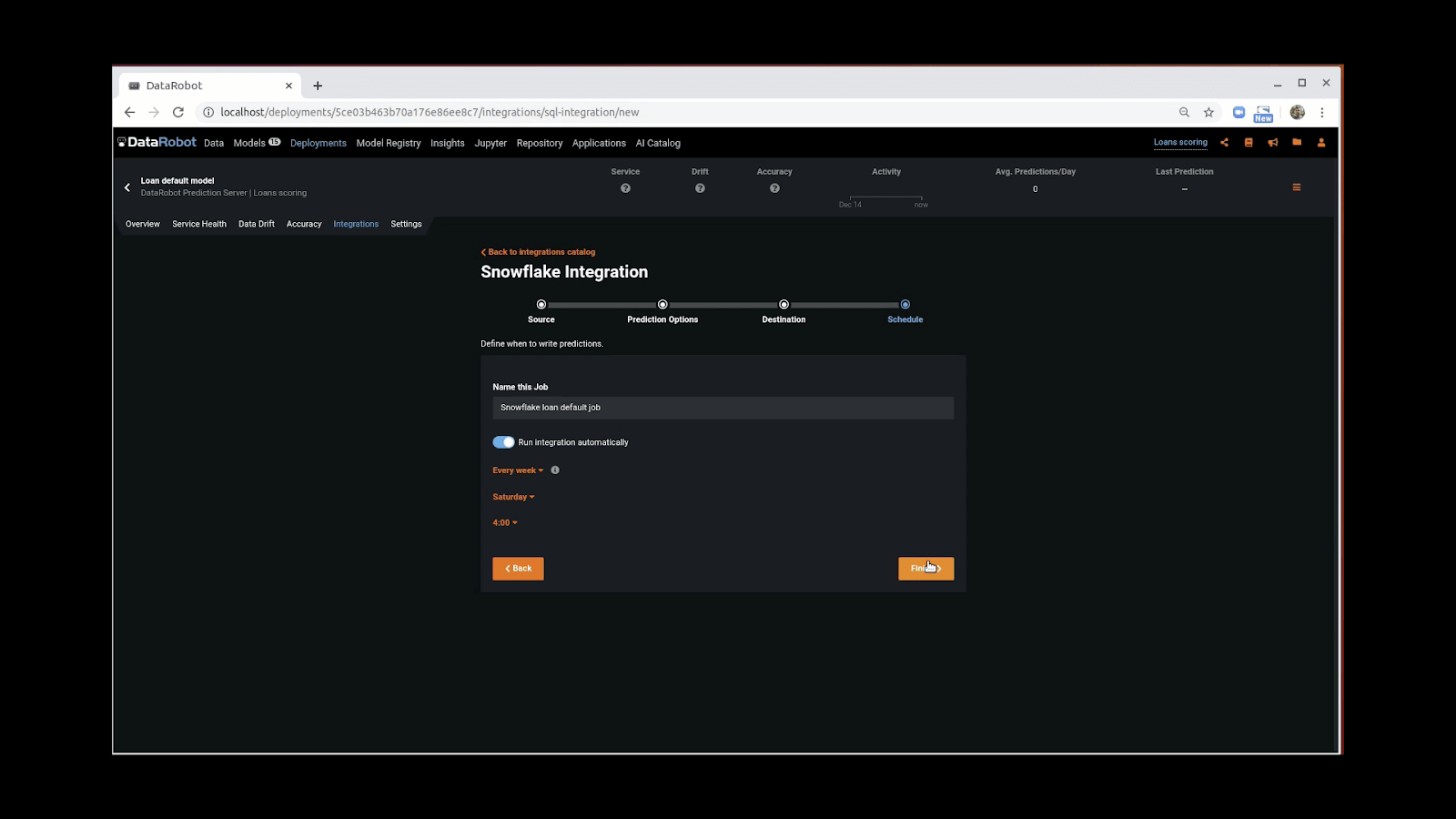Screen dimensions: 1456x819
Task: Open the AI Catalog menu
Action: [x=658, y=143]
